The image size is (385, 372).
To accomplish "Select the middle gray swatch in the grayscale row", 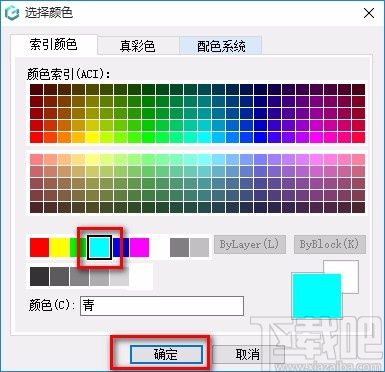I will click(79, 276).
